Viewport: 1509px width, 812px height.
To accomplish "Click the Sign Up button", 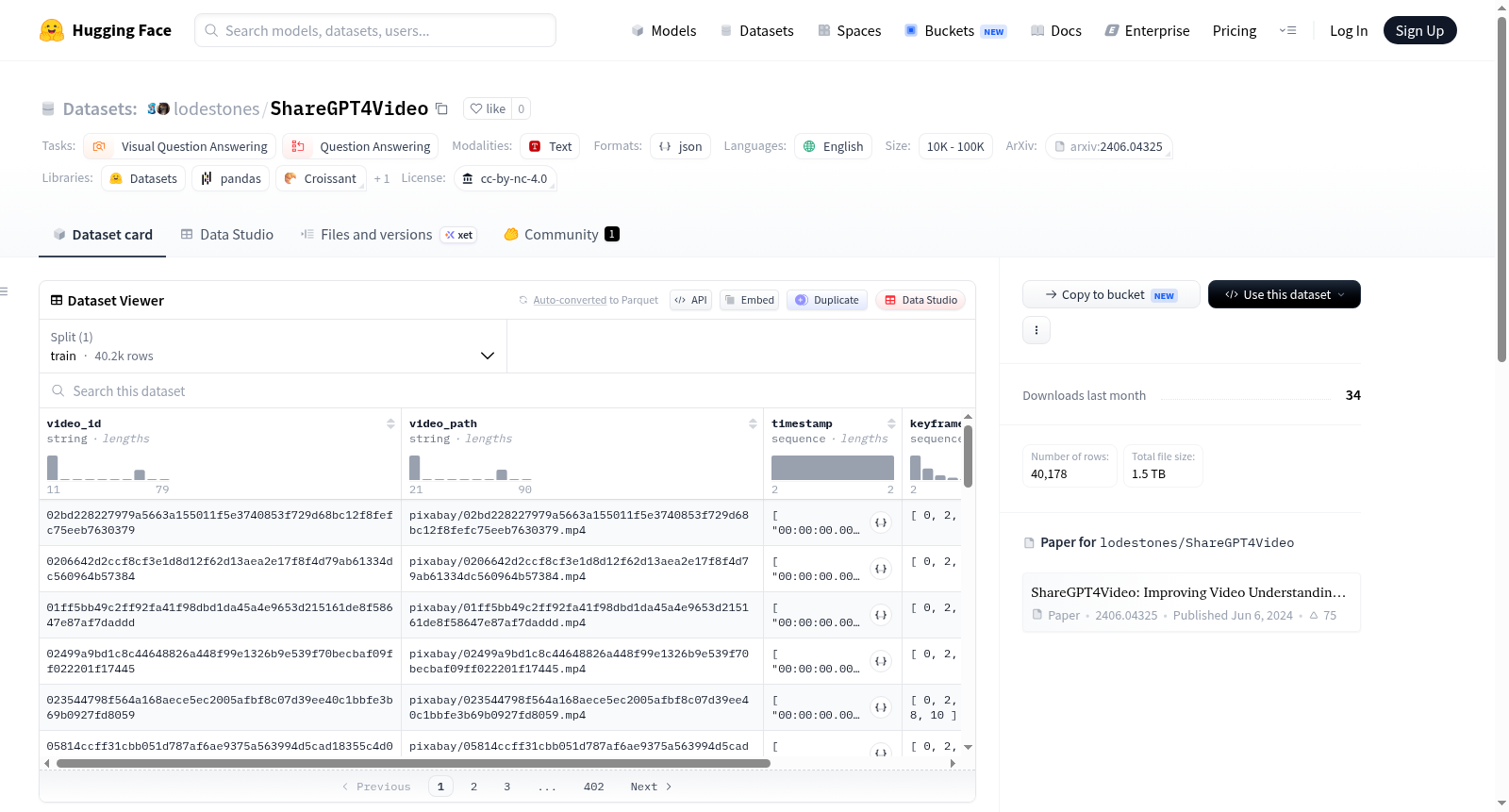I will [1419, 30].
